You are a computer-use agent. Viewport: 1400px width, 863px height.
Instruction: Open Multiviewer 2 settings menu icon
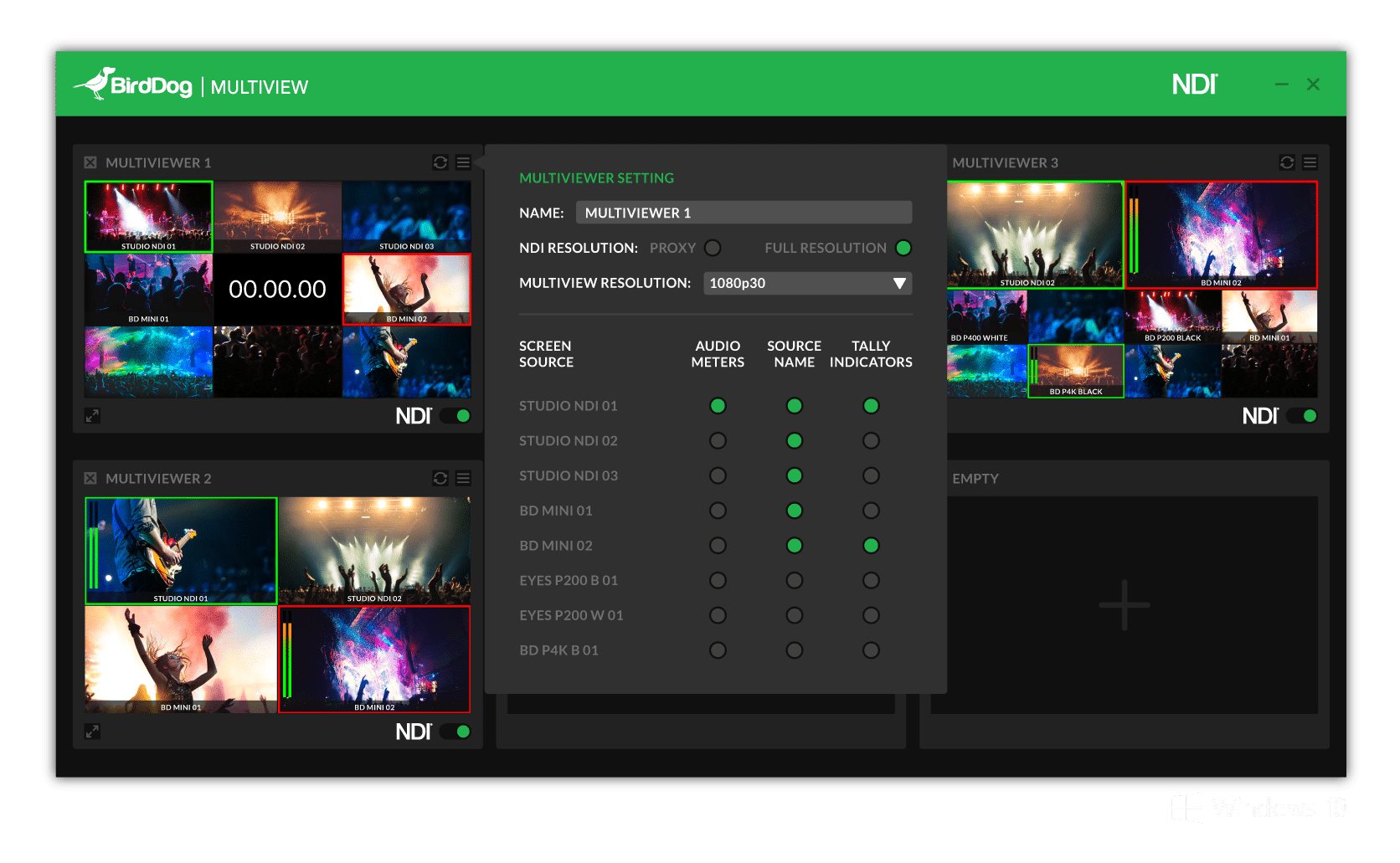pos(463,478)
